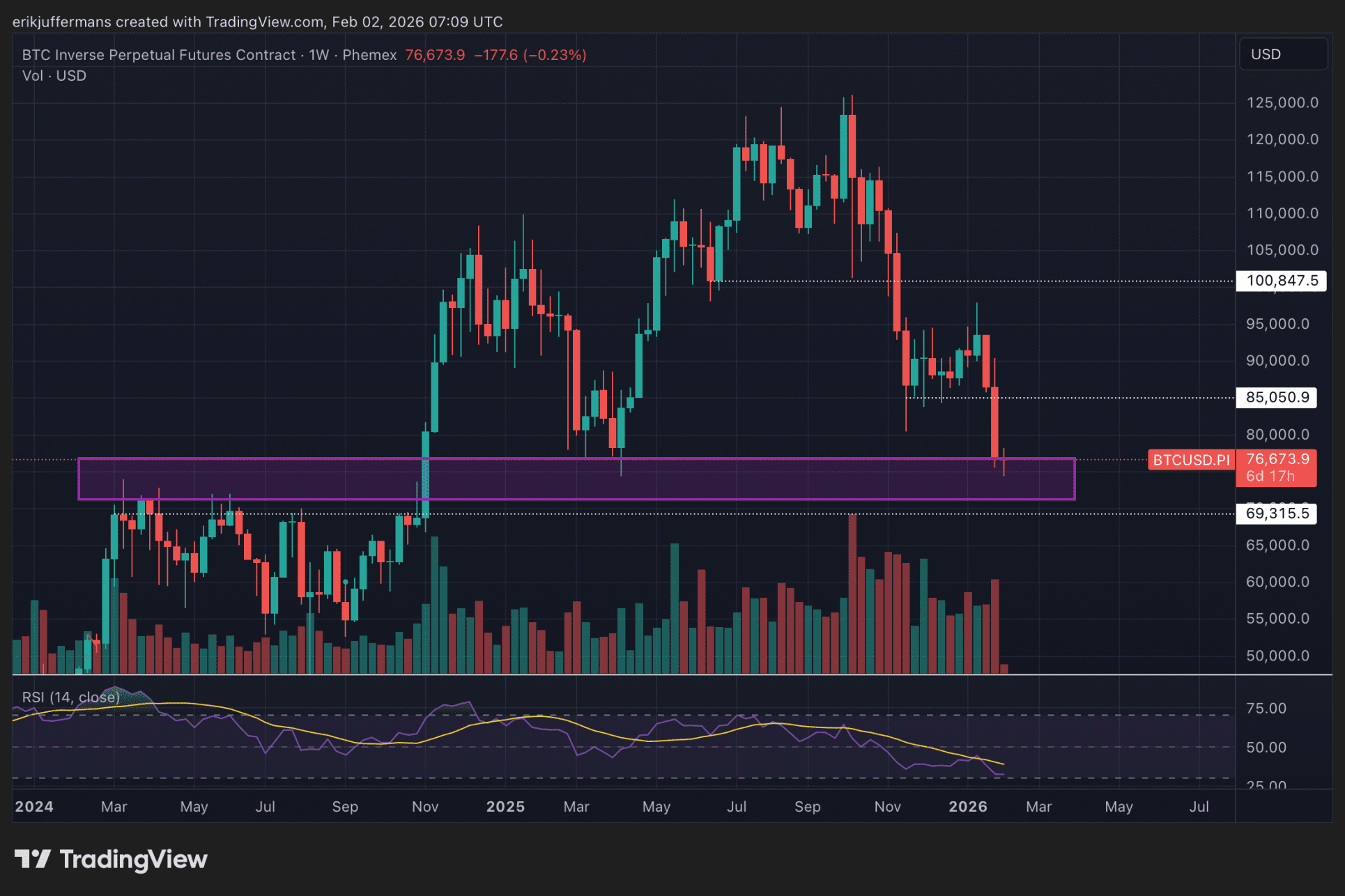The width and height of the screenshot is (1345, 896).
Task: Click the BTC Inverse Perpetual Futures Contract title
Action: click(159, 55)
